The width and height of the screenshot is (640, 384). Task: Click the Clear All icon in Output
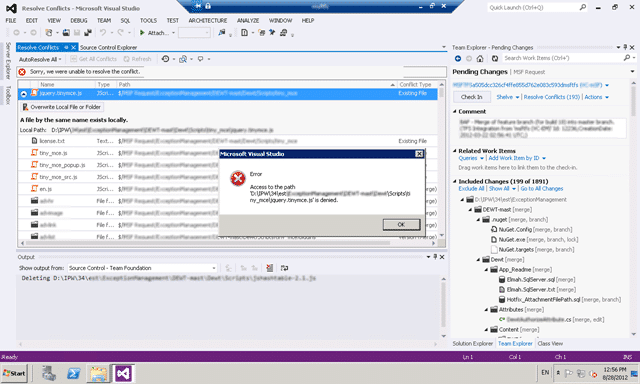click(x=269, y=268)
